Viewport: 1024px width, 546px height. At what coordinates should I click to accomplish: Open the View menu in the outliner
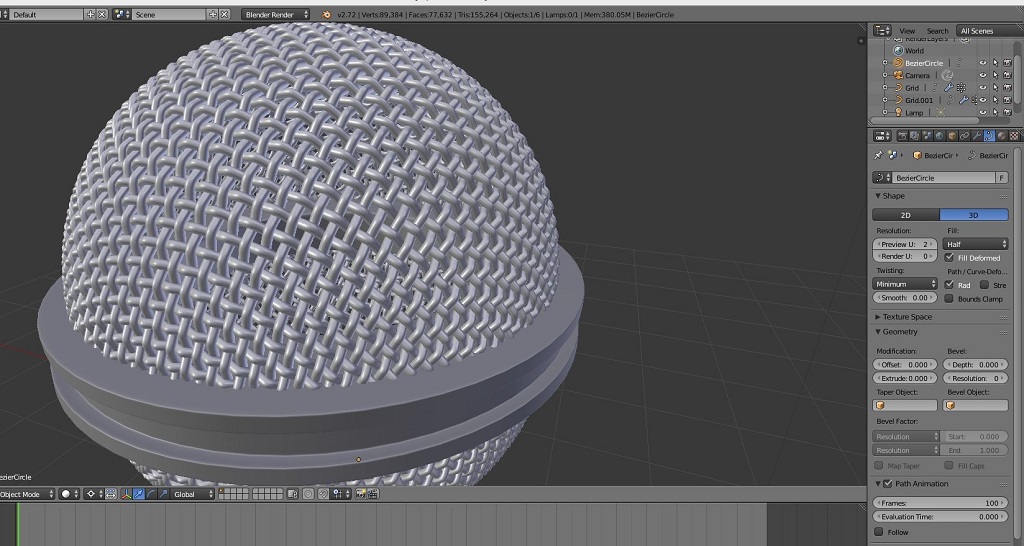[907, 31]
